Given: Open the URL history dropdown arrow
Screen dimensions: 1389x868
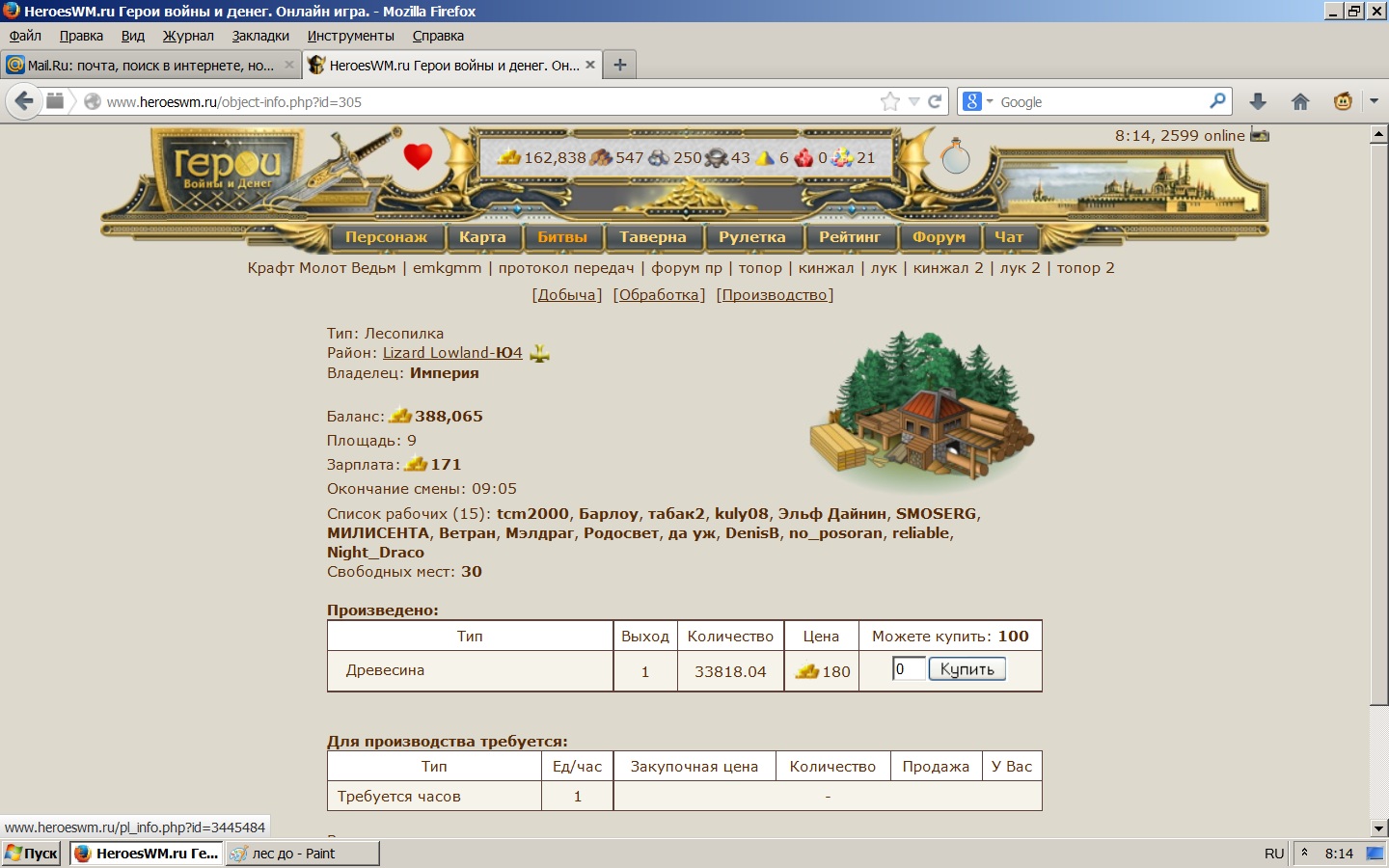Looking at the screenshot, I should 913,101.
